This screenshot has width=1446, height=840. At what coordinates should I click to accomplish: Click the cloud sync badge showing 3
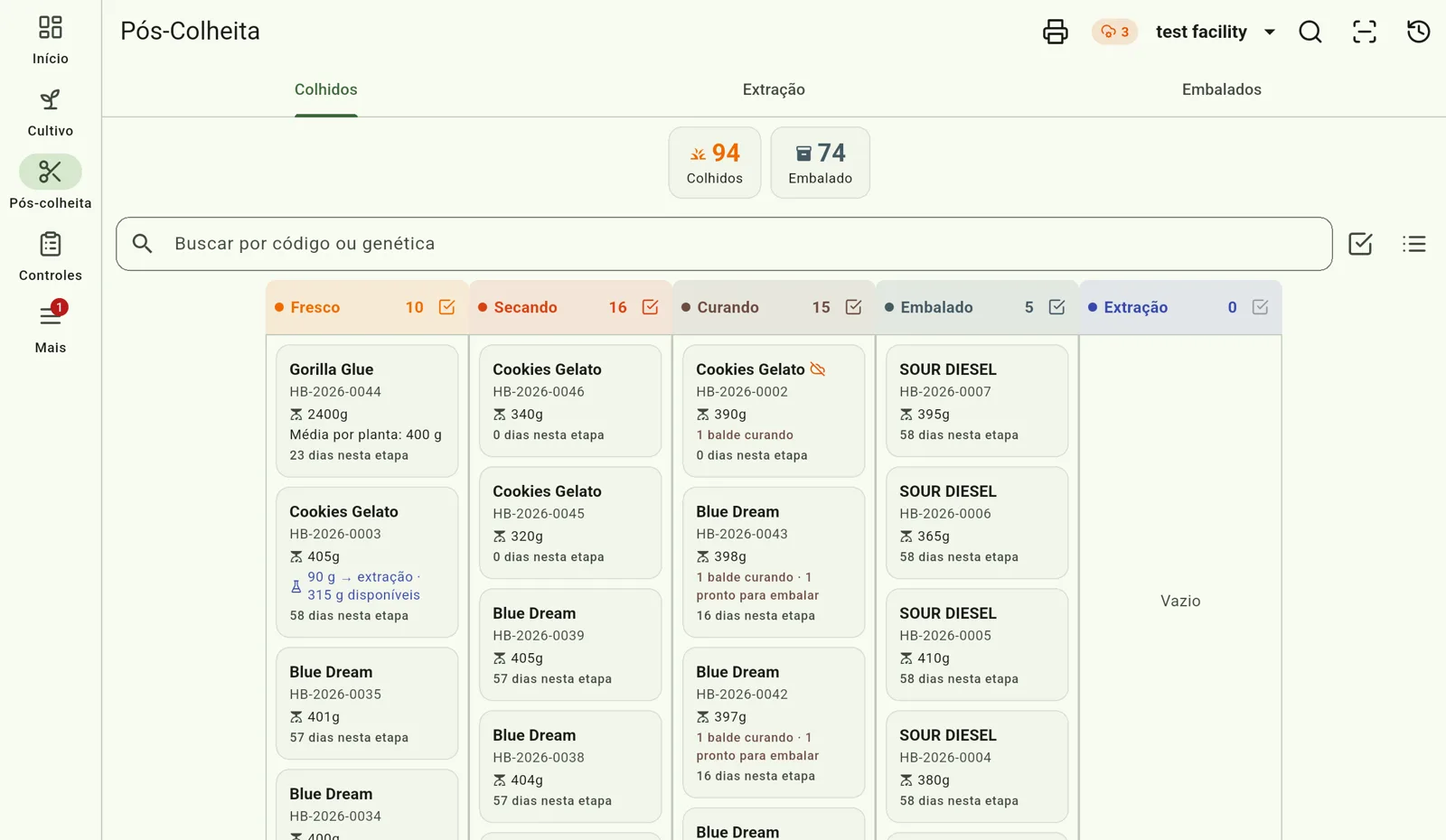(x=1114, y=32)
